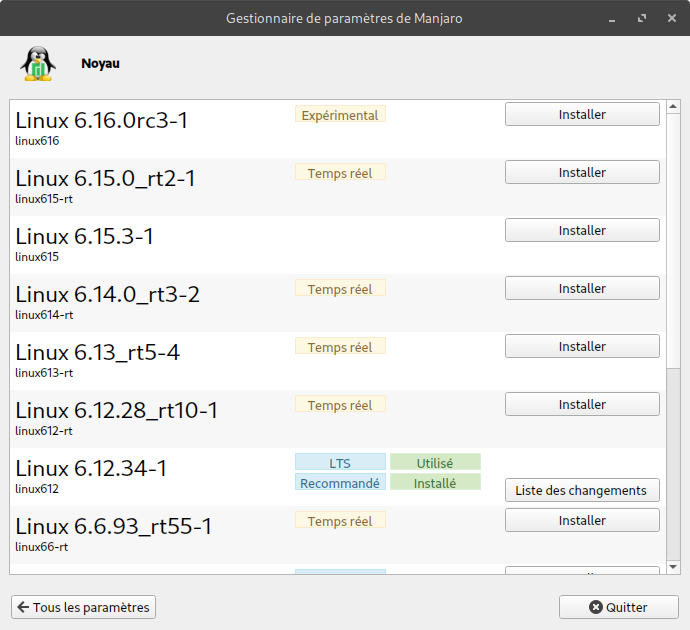
Task: Close the Manjaro settings window
Action: [672, 18]
